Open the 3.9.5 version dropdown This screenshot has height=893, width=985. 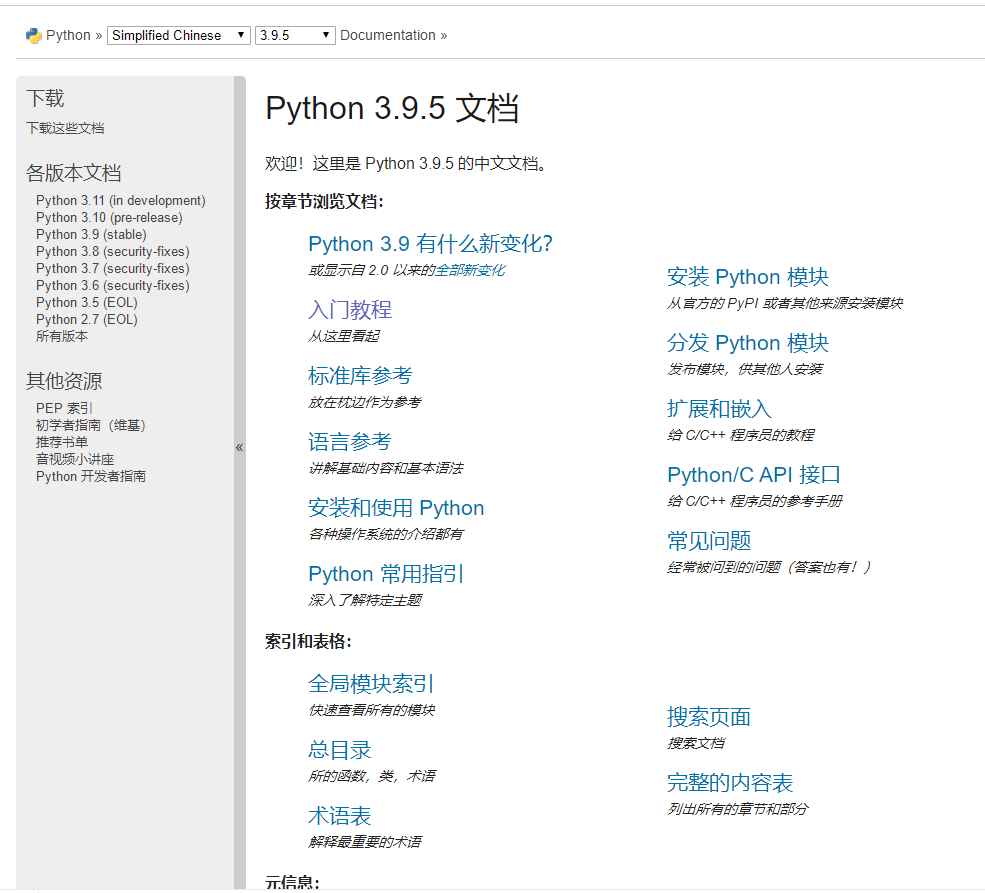(x=295, y=35)
